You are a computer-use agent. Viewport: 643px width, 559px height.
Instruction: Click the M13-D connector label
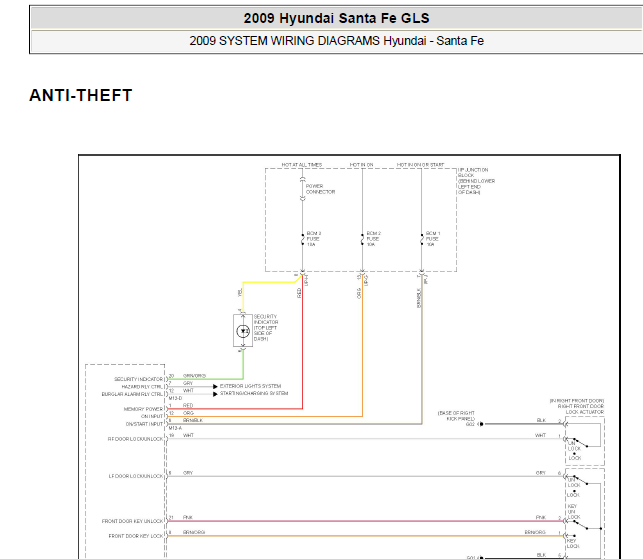coord(175,398)
